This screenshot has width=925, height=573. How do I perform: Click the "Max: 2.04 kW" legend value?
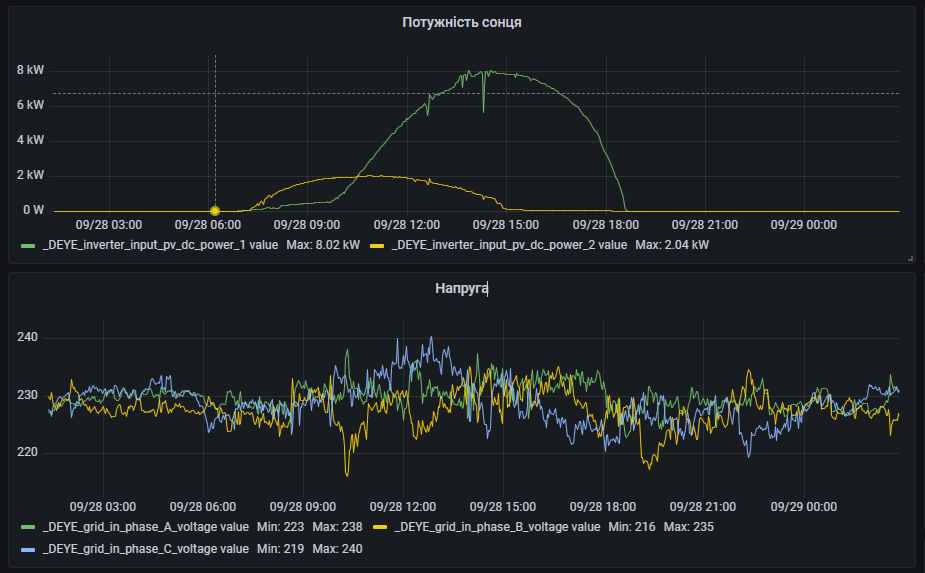672,244
